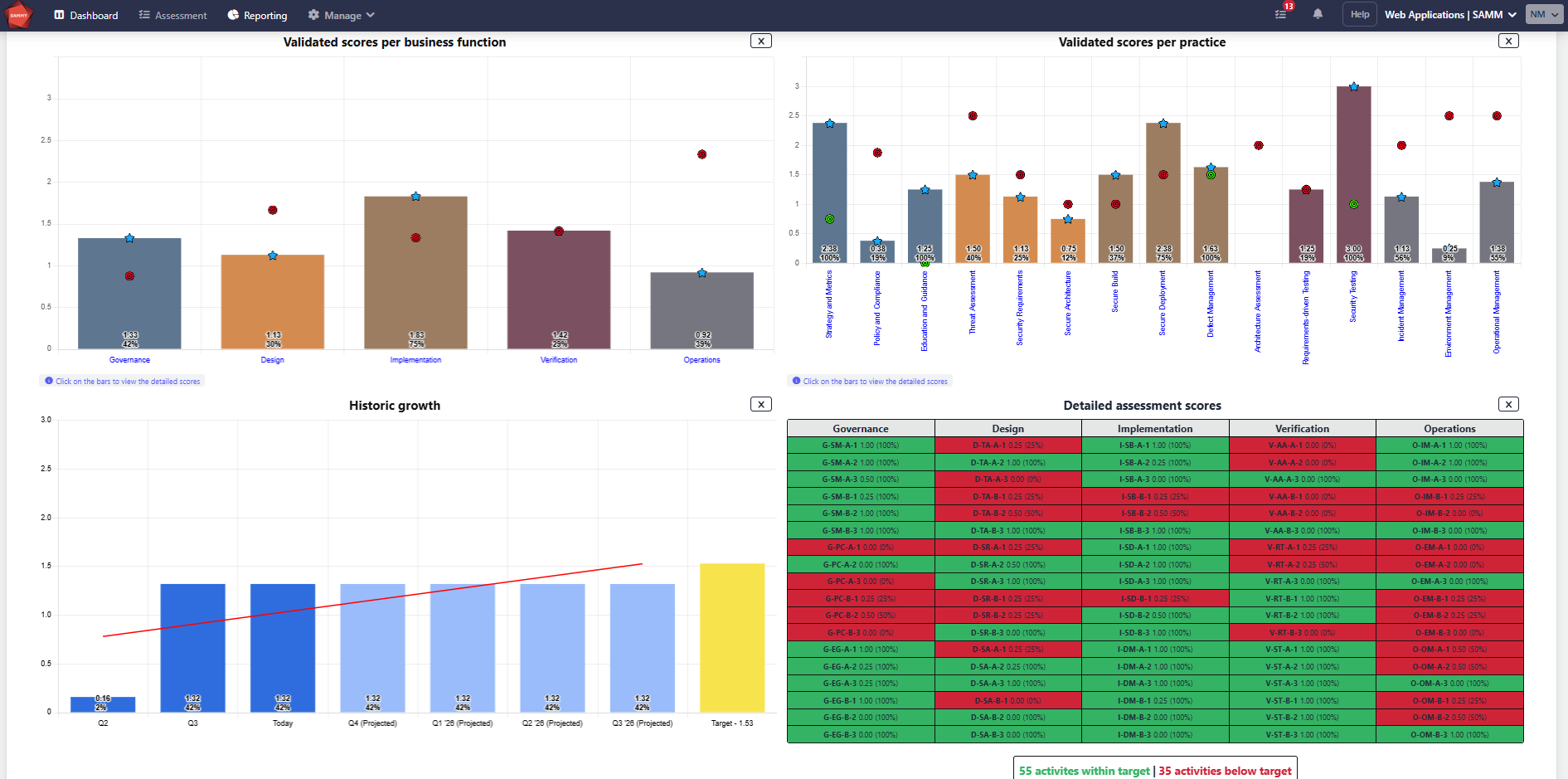Close the Historic growth panel

pos(760,404)
